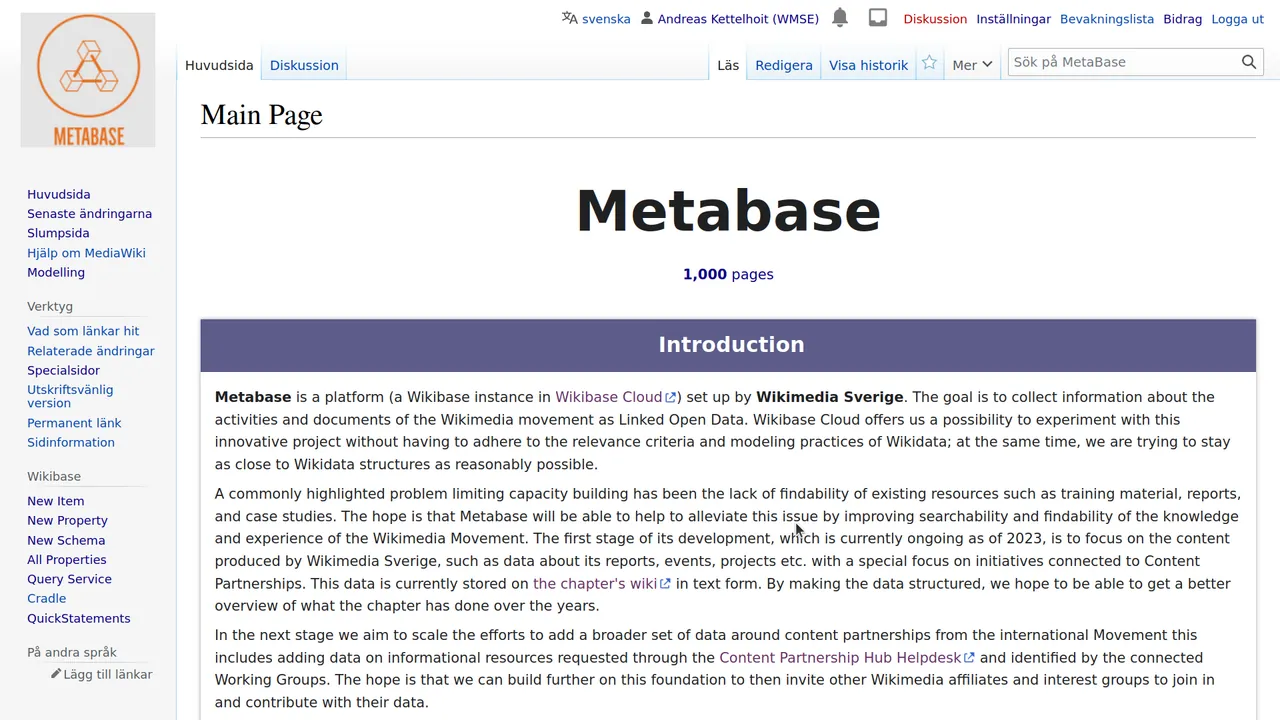This screenshot has width=1280, height=720.
Task: Click the search magnifying glass button
Action: coord(1248,62)
